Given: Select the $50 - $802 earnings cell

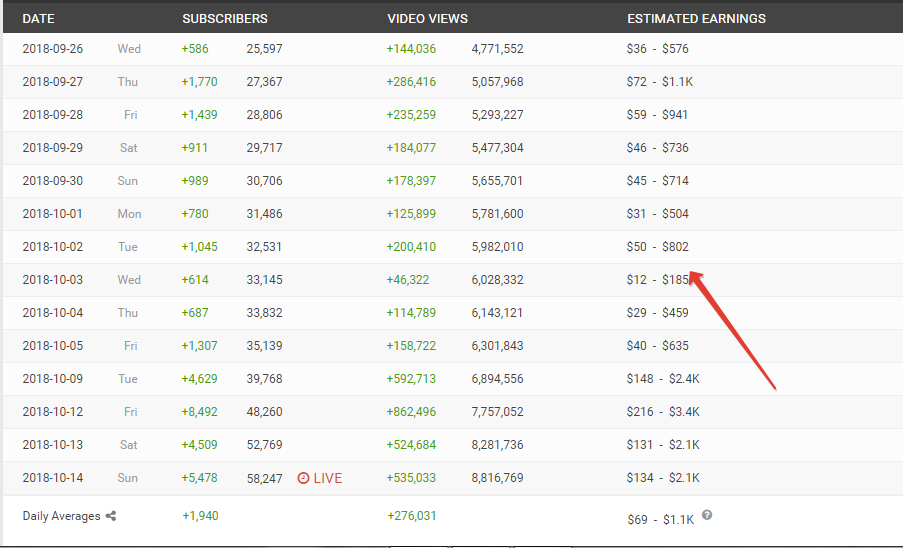Looking at the screenshot, I should (658, 247).
